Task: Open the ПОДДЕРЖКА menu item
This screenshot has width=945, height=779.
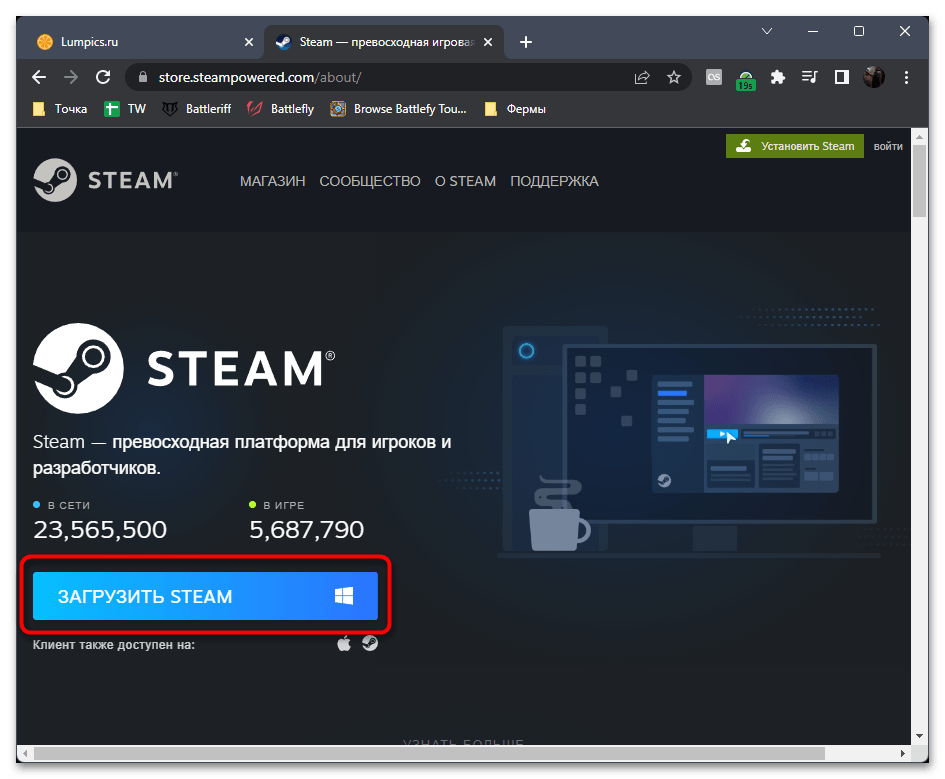Action: (x=554, y=181)
